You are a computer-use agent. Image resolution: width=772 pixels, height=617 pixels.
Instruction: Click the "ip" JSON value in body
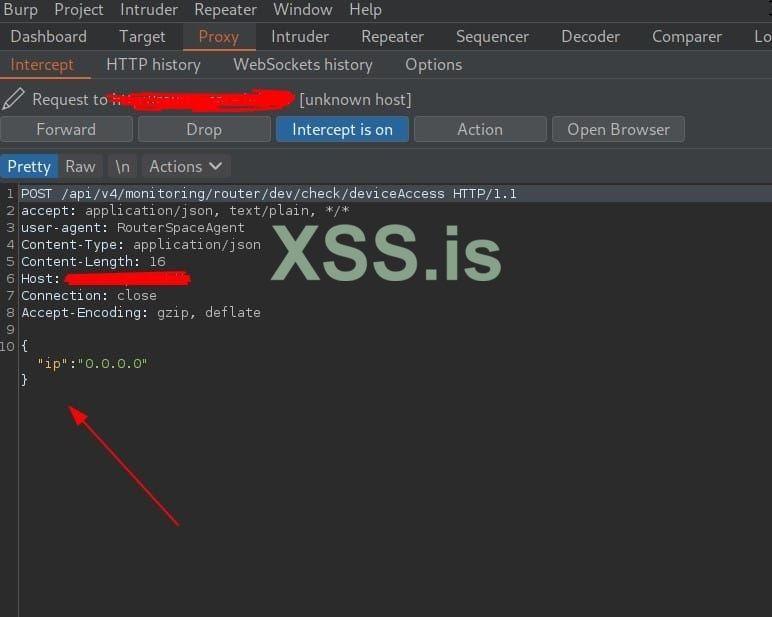(112, 363)
